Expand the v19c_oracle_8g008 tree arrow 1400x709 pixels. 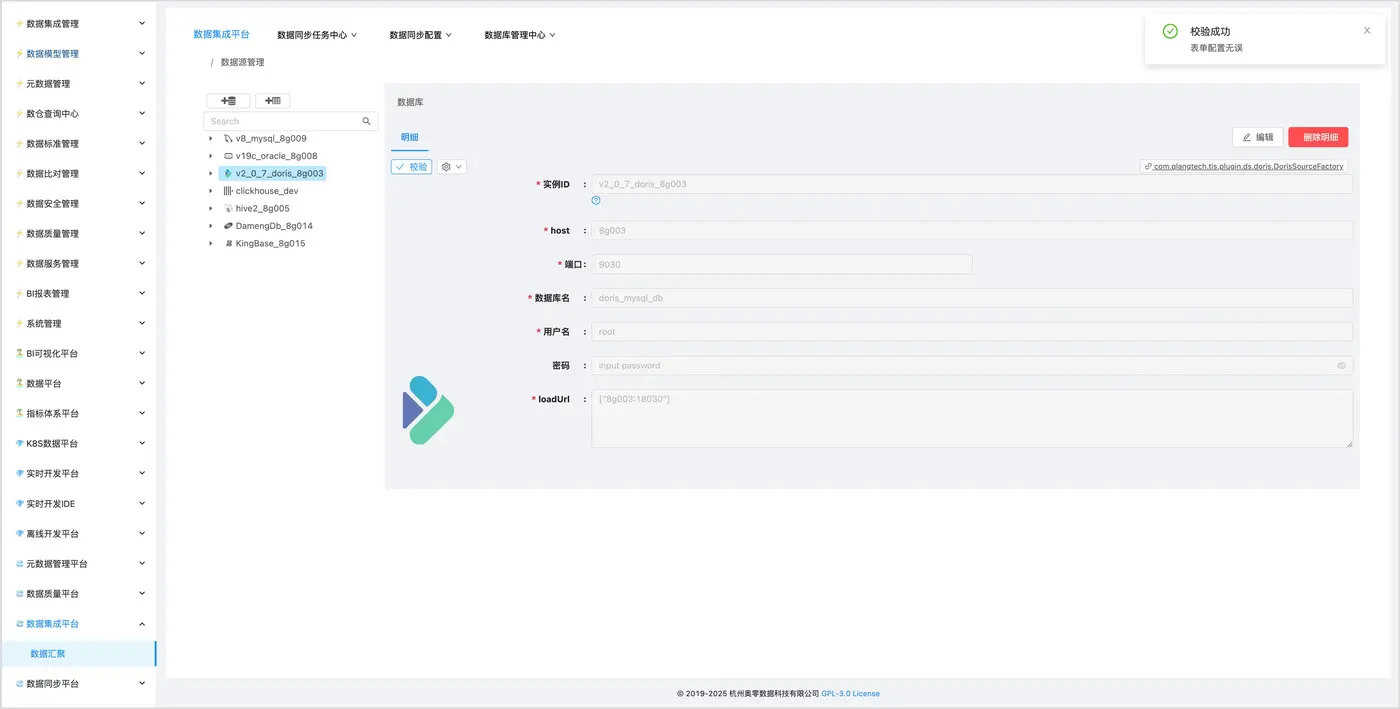click(211, 156)
